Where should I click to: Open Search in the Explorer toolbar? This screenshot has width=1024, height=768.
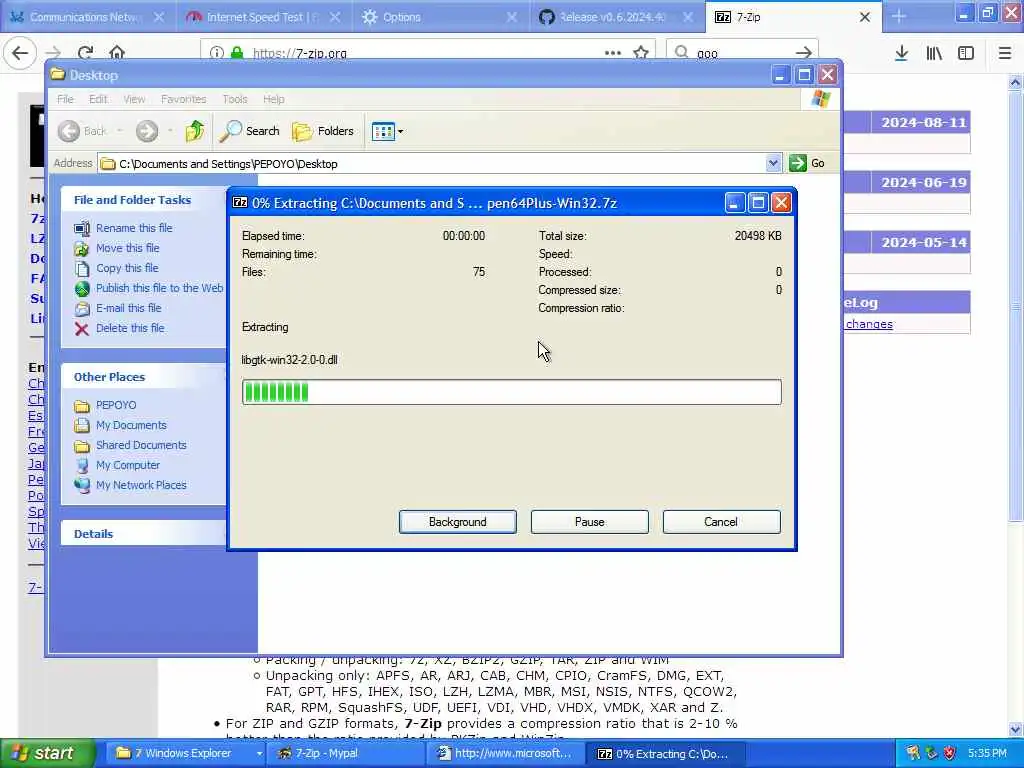click(x=249, y=131)
